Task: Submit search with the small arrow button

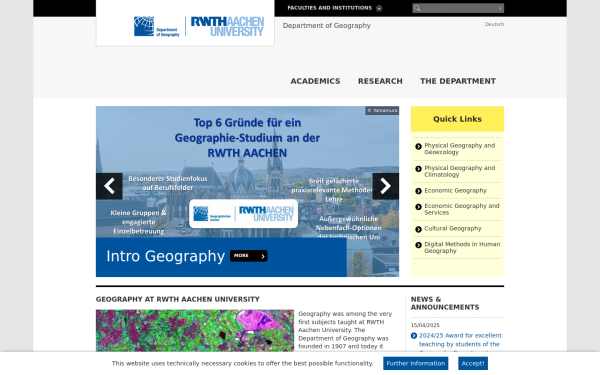Action: [500, 8]
